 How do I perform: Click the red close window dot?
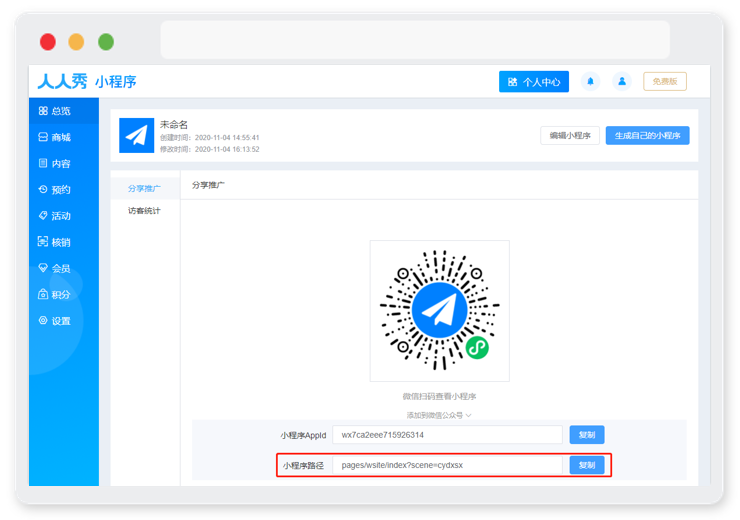point(48,42)
